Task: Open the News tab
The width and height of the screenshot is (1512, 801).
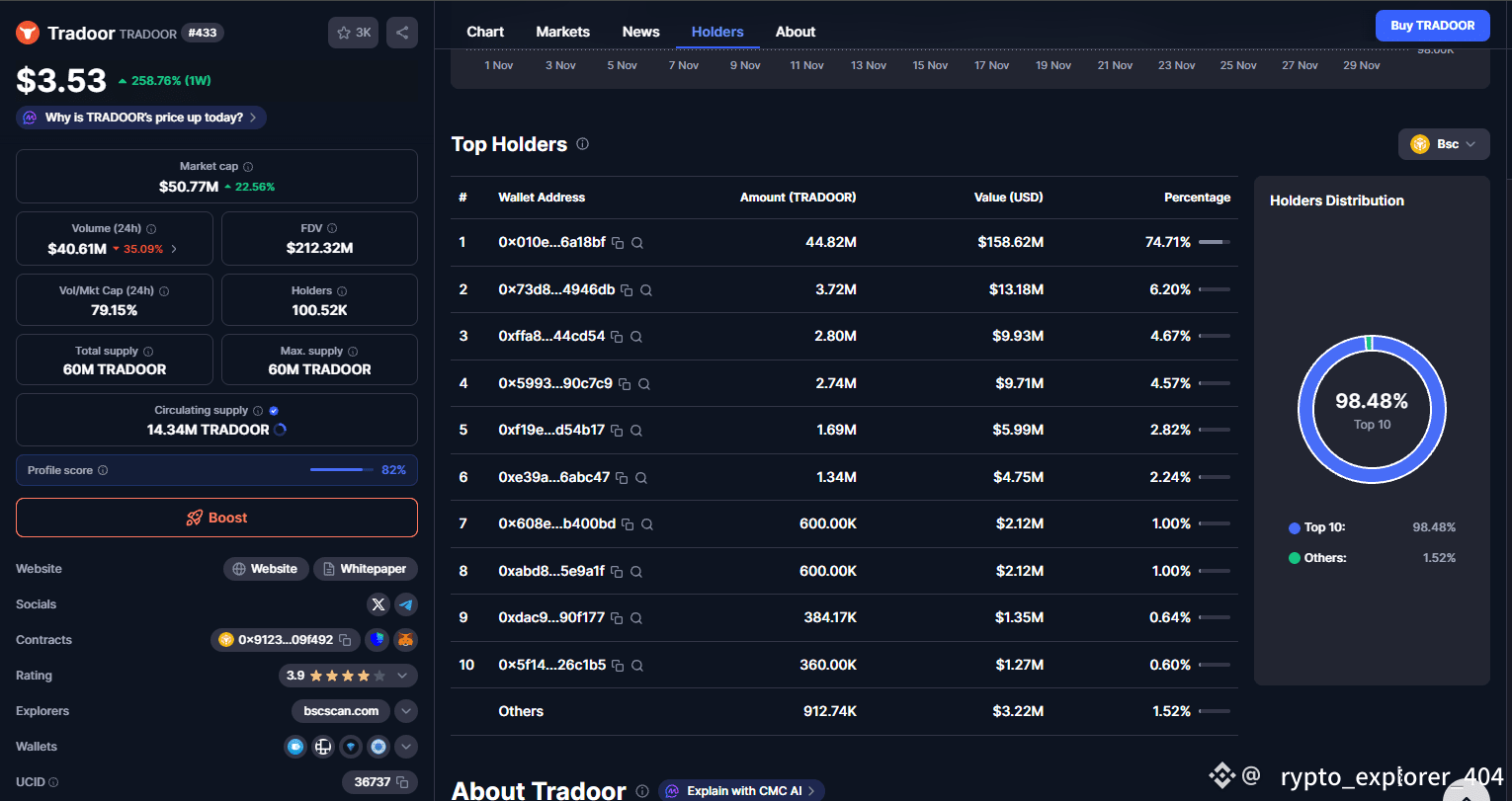Action: [641, 32]
